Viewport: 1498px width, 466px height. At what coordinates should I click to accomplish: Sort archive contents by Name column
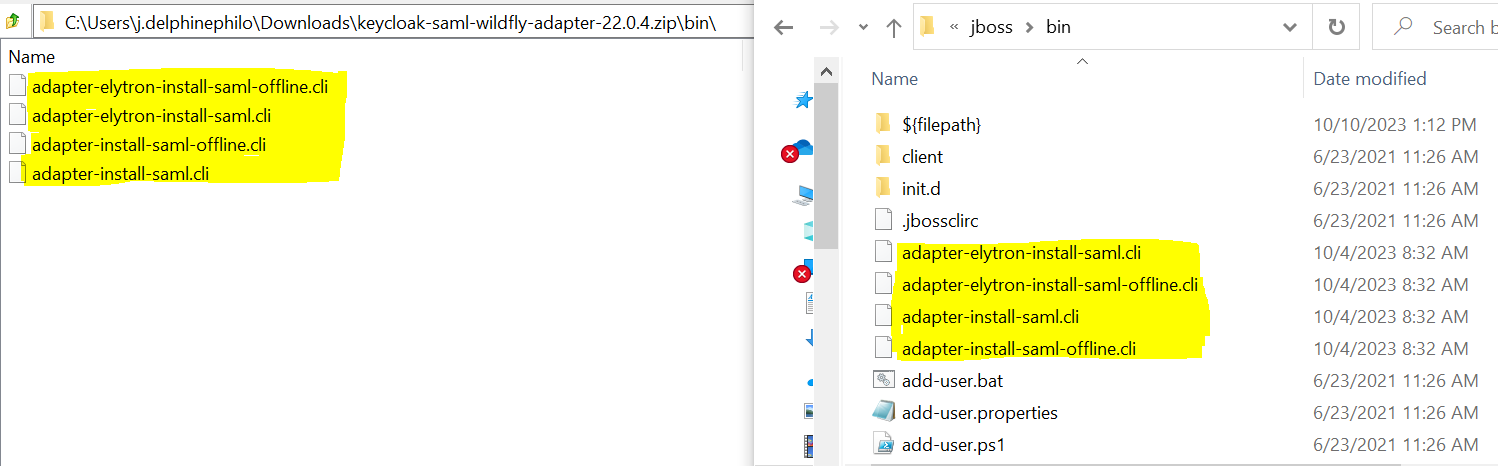[32, 57]
